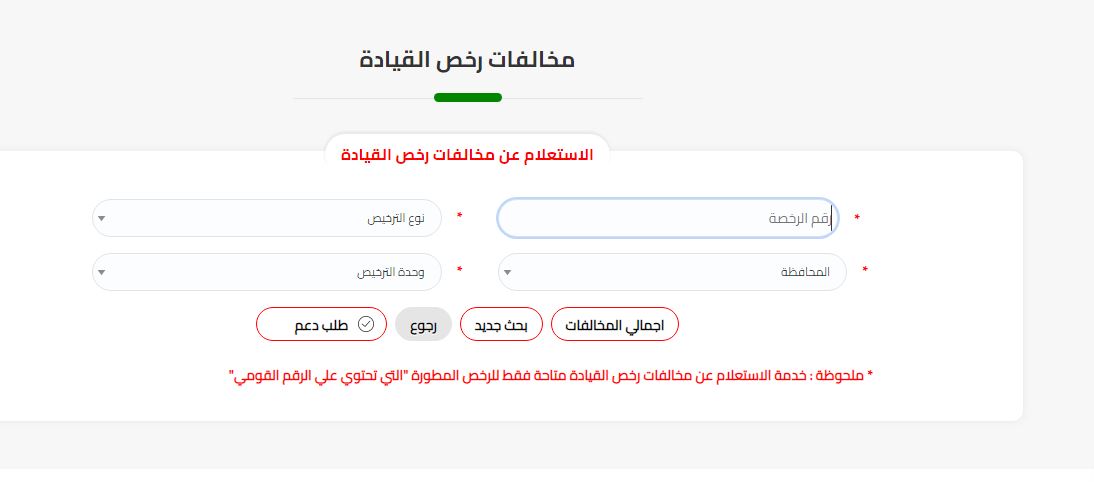Viewport: 1094px width, 482px height.
Task: Expand the وحدة الترخيص dropdown
Action: [x=267, y=272]
